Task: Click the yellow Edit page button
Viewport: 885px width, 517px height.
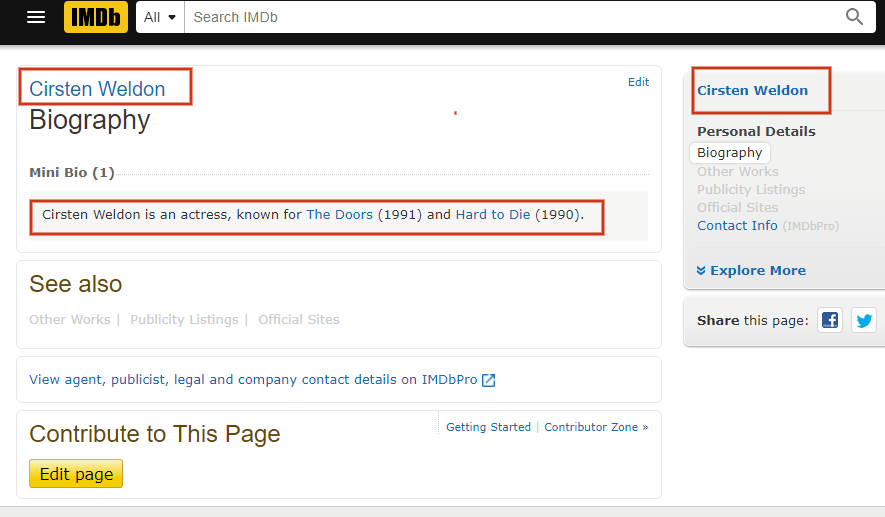Action: (x=76, y=474)
